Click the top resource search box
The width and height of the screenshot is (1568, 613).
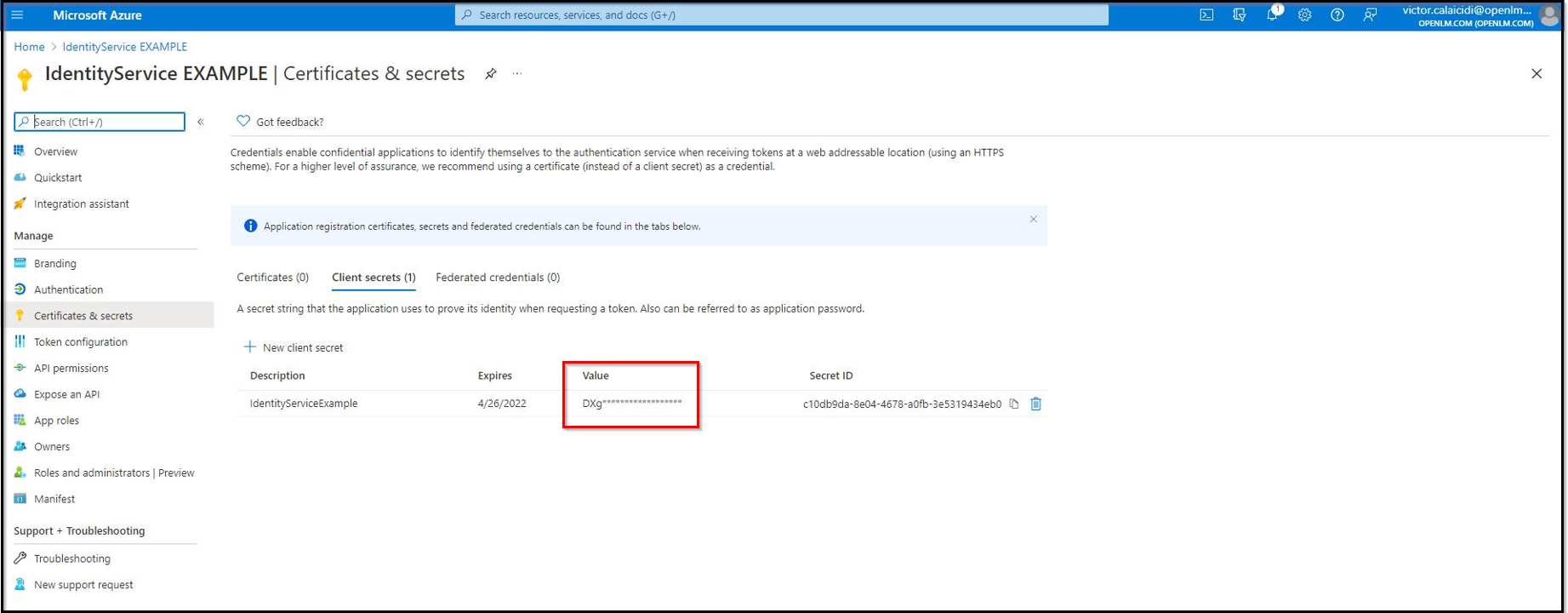click(x=783, y=15)
